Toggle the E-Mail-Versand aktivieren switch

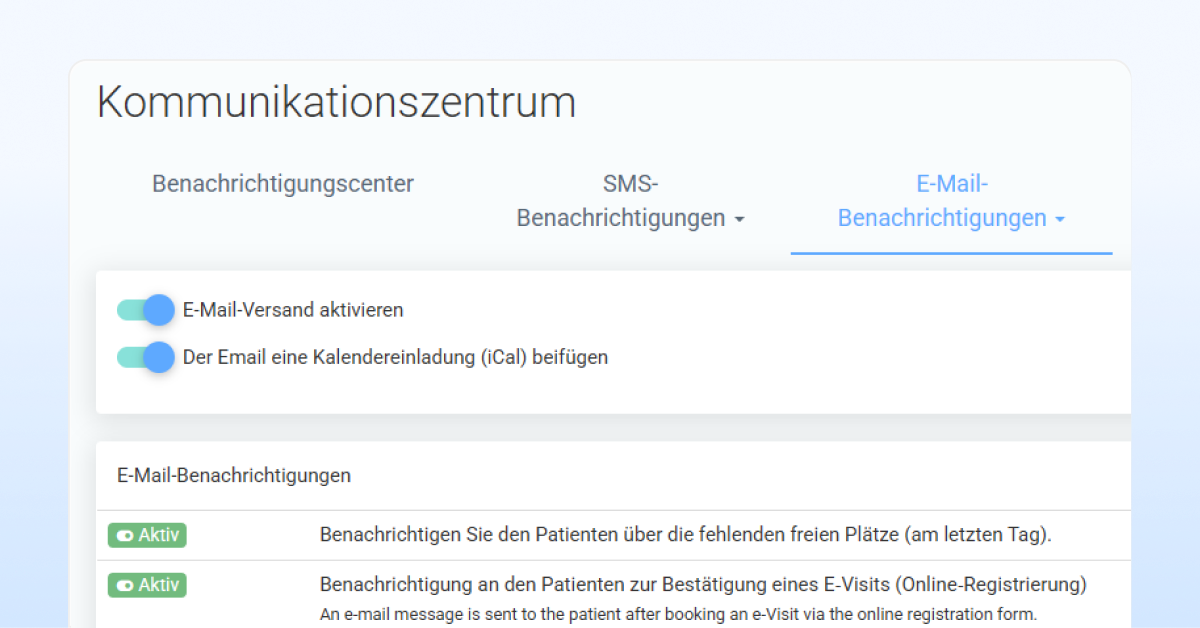click(x=146, y=310)
